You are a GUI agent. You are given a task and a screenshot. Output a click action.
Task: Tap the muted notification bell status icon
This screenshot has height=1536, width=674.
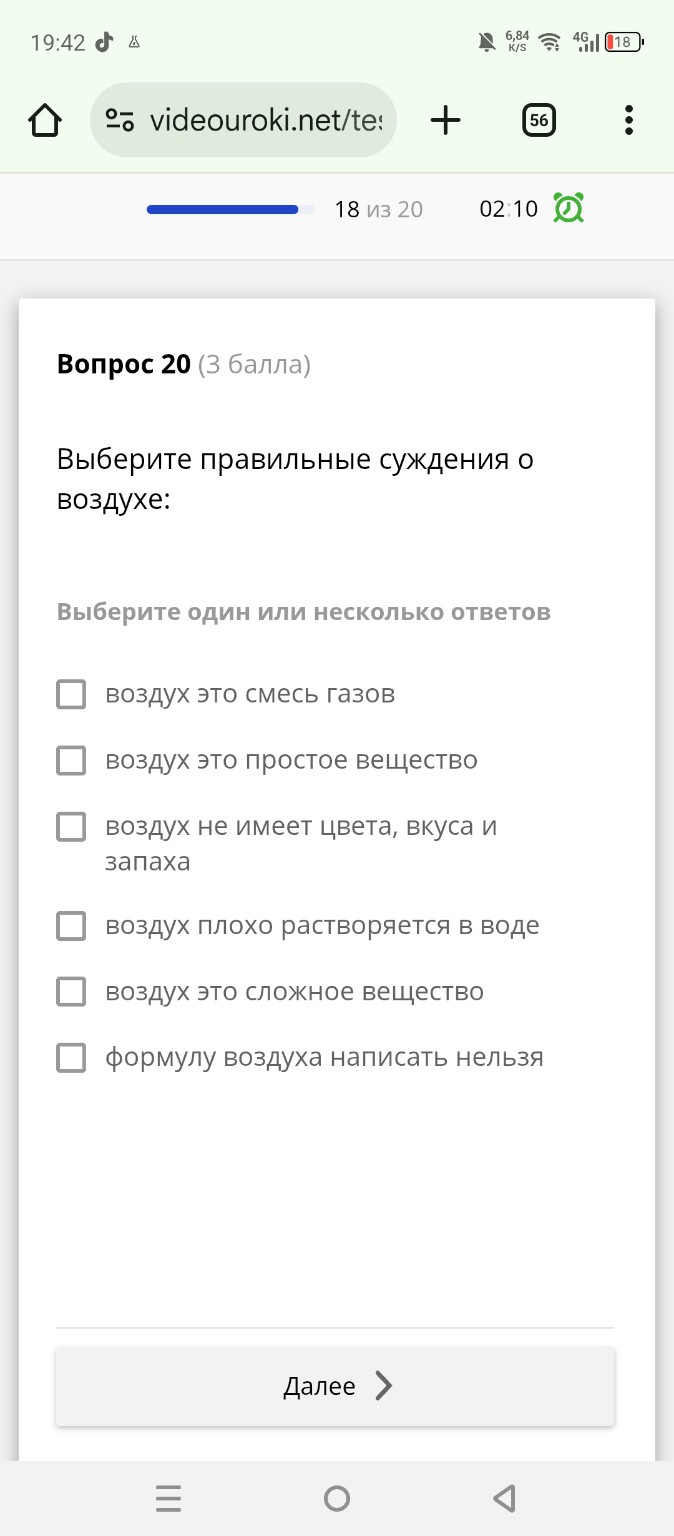click(x=487, y=42)
